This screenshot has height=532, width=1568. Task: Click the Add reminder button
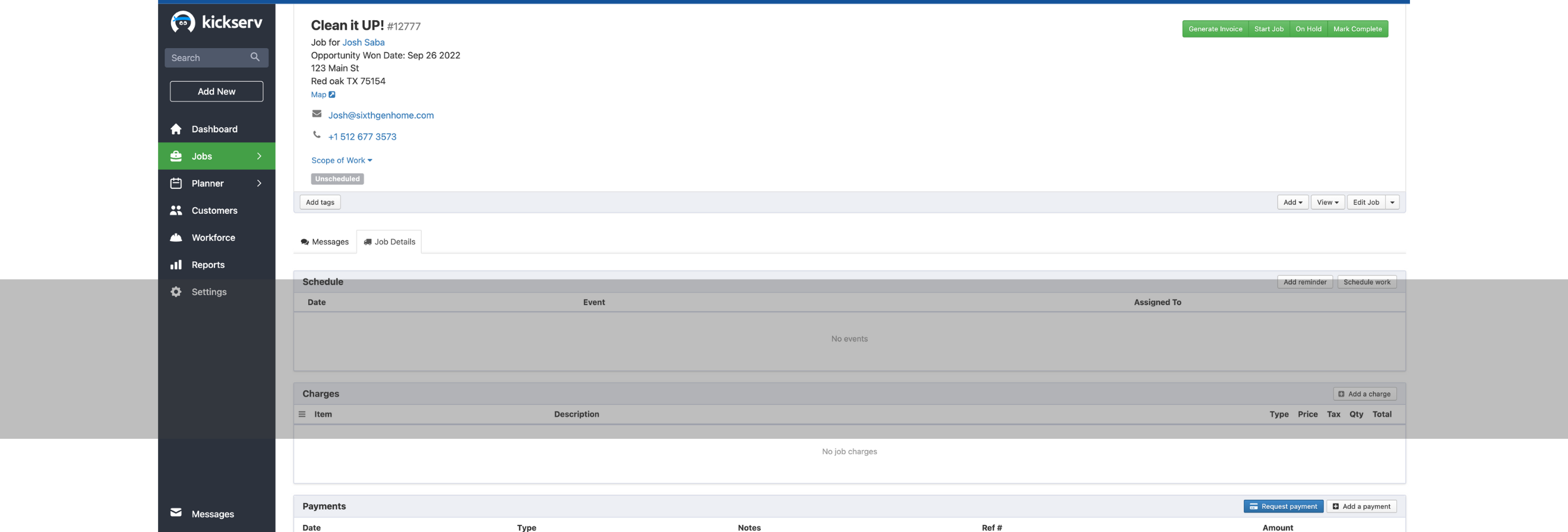(x=1304, y=282)
